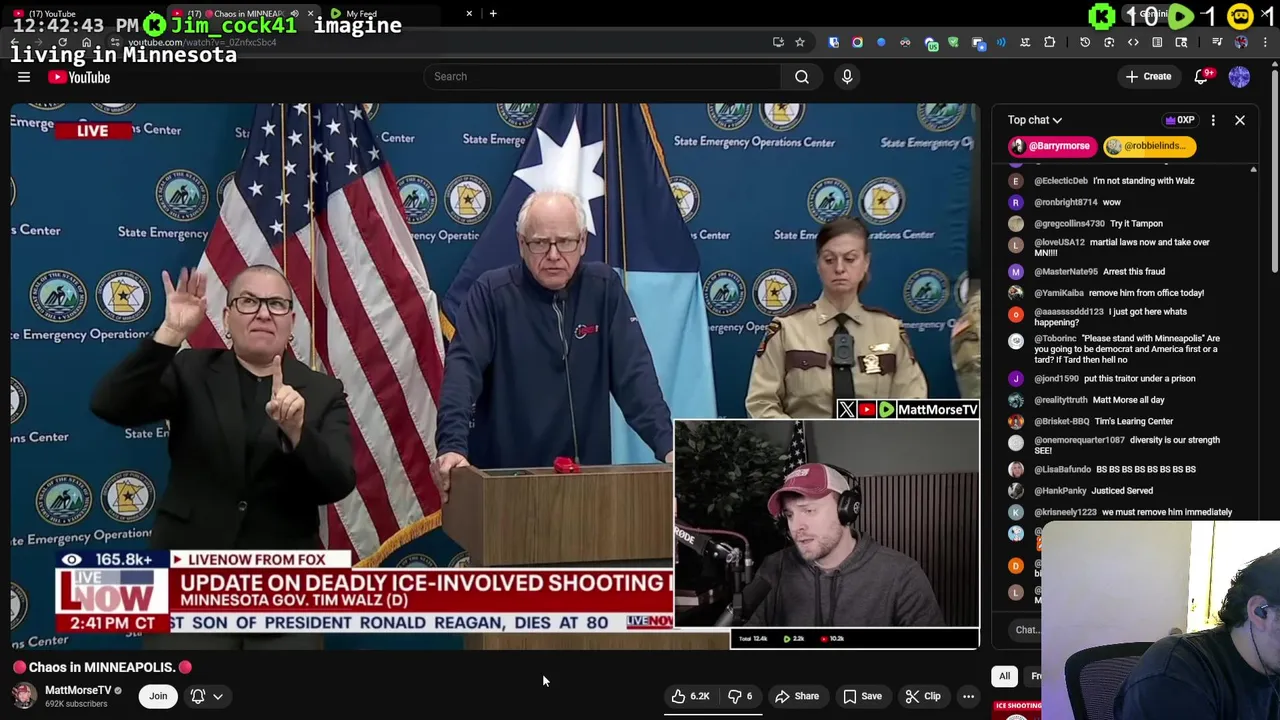The width and height of the screenshot is (1280, 720).
Task: Open browser extensions puzzle icon
Action: pos(1049,42)
